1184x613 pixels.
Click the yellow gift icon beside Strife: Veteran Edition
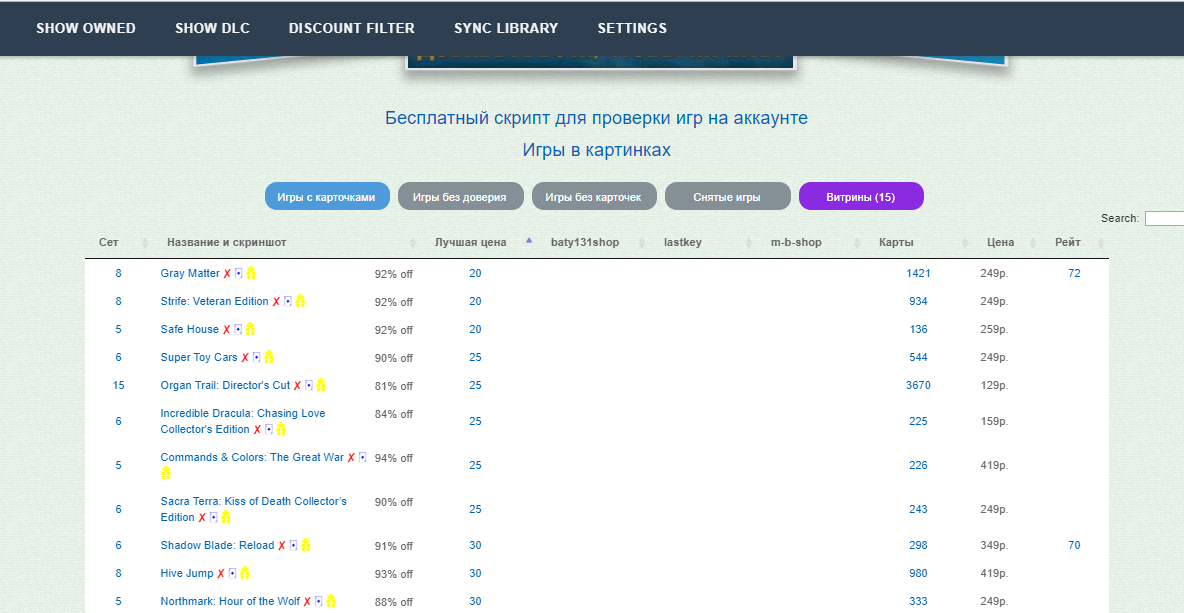click(x=300, y=301)
